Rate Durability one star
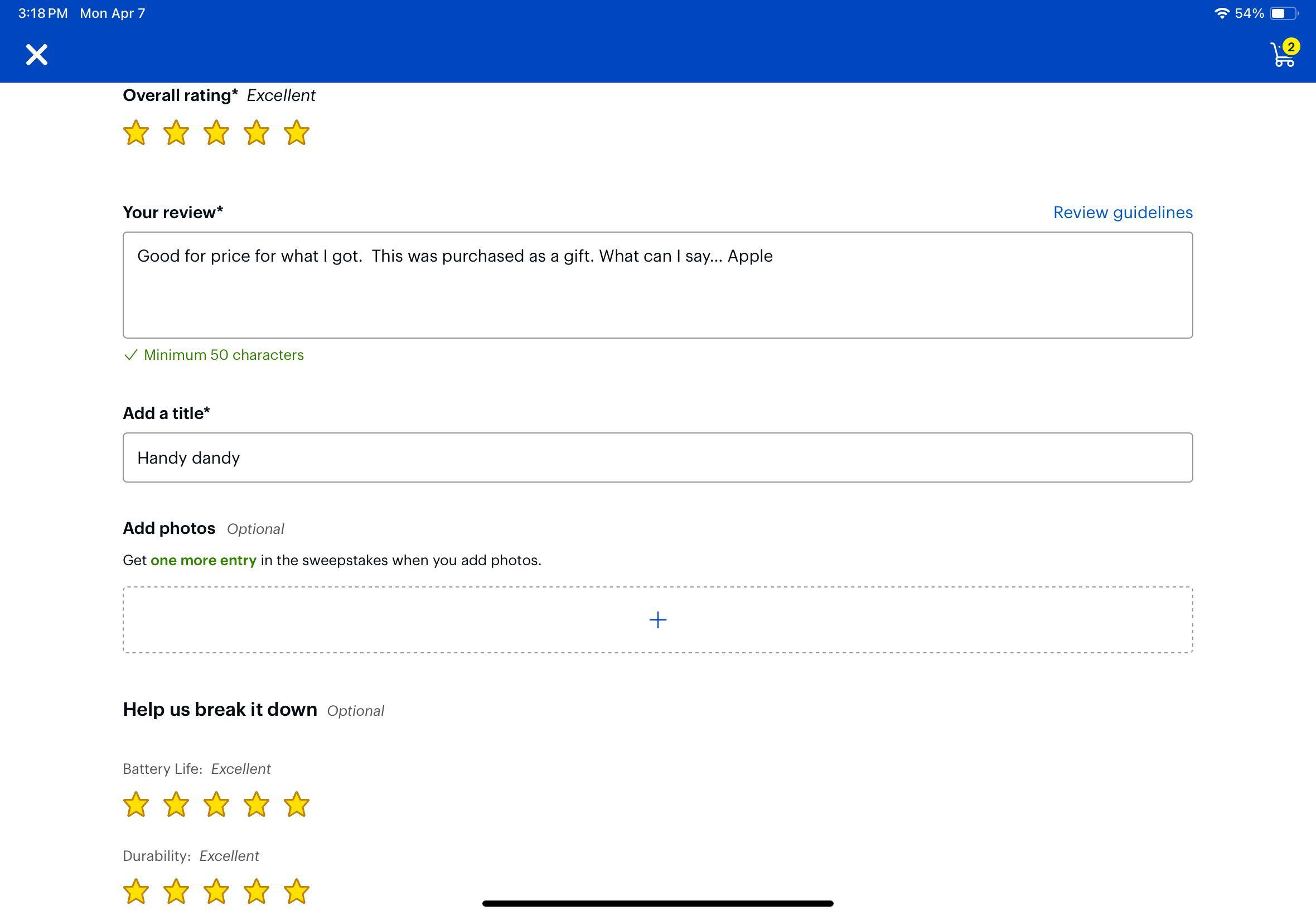The width and height of the screenshot is (1316, 915). point(136,892)
